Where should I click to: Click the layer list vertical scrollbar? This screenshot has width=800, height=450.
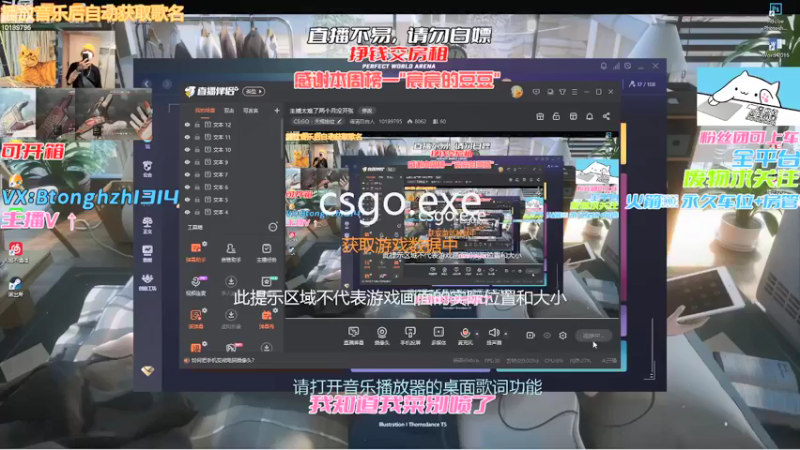[282, 138]
